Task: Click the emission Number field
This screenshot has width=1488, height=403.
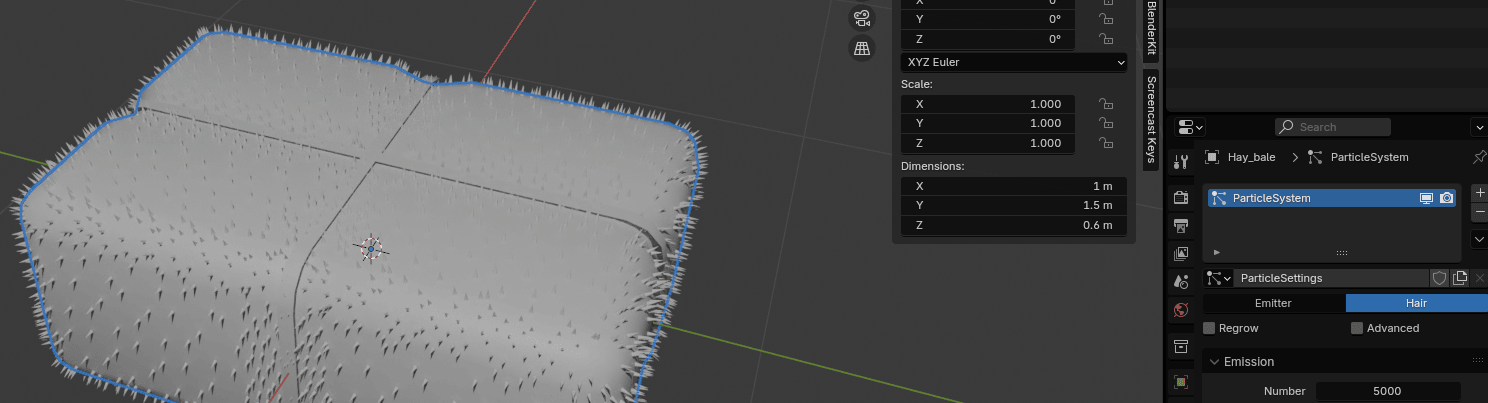Action: point(1386,391)
